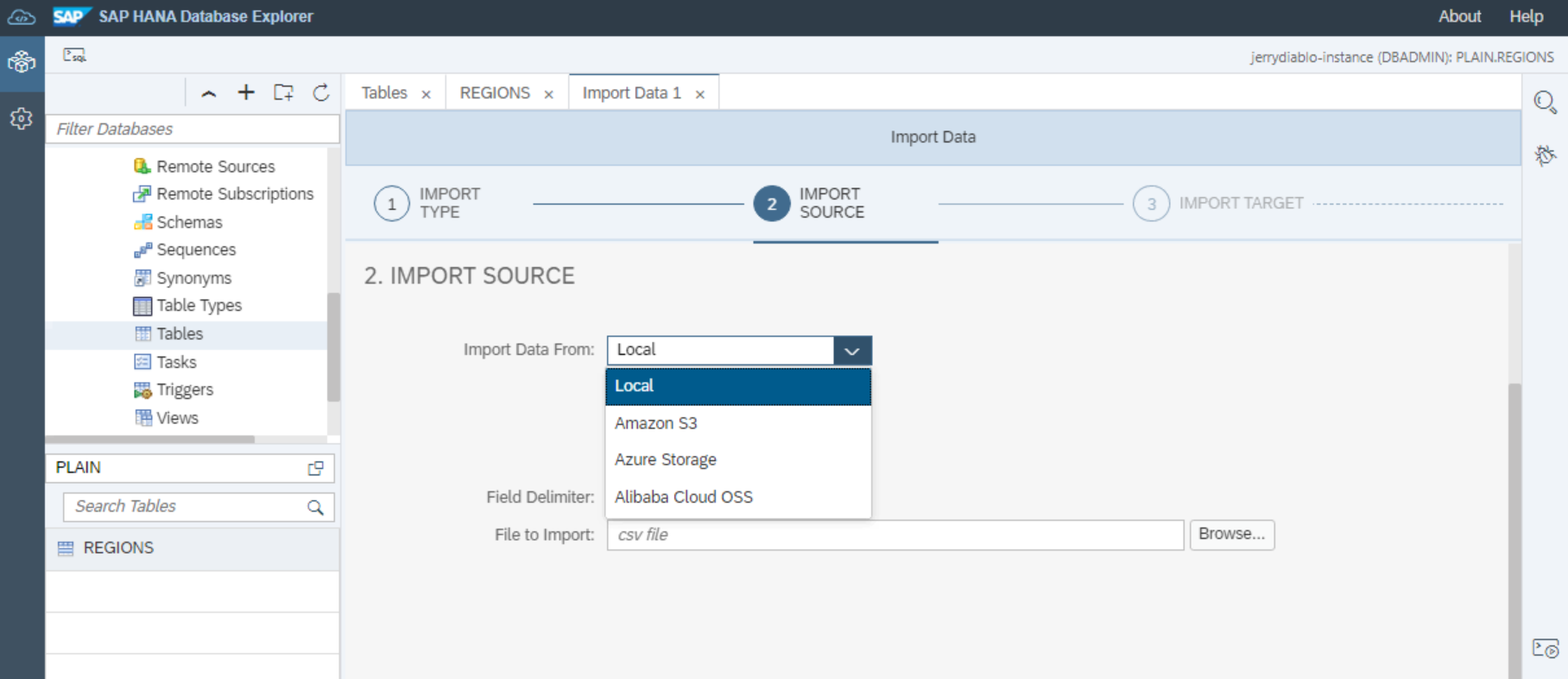1568x679 pixels.
Task: Select Triggers in the catalog tree
Action: [x=185, y=390]
